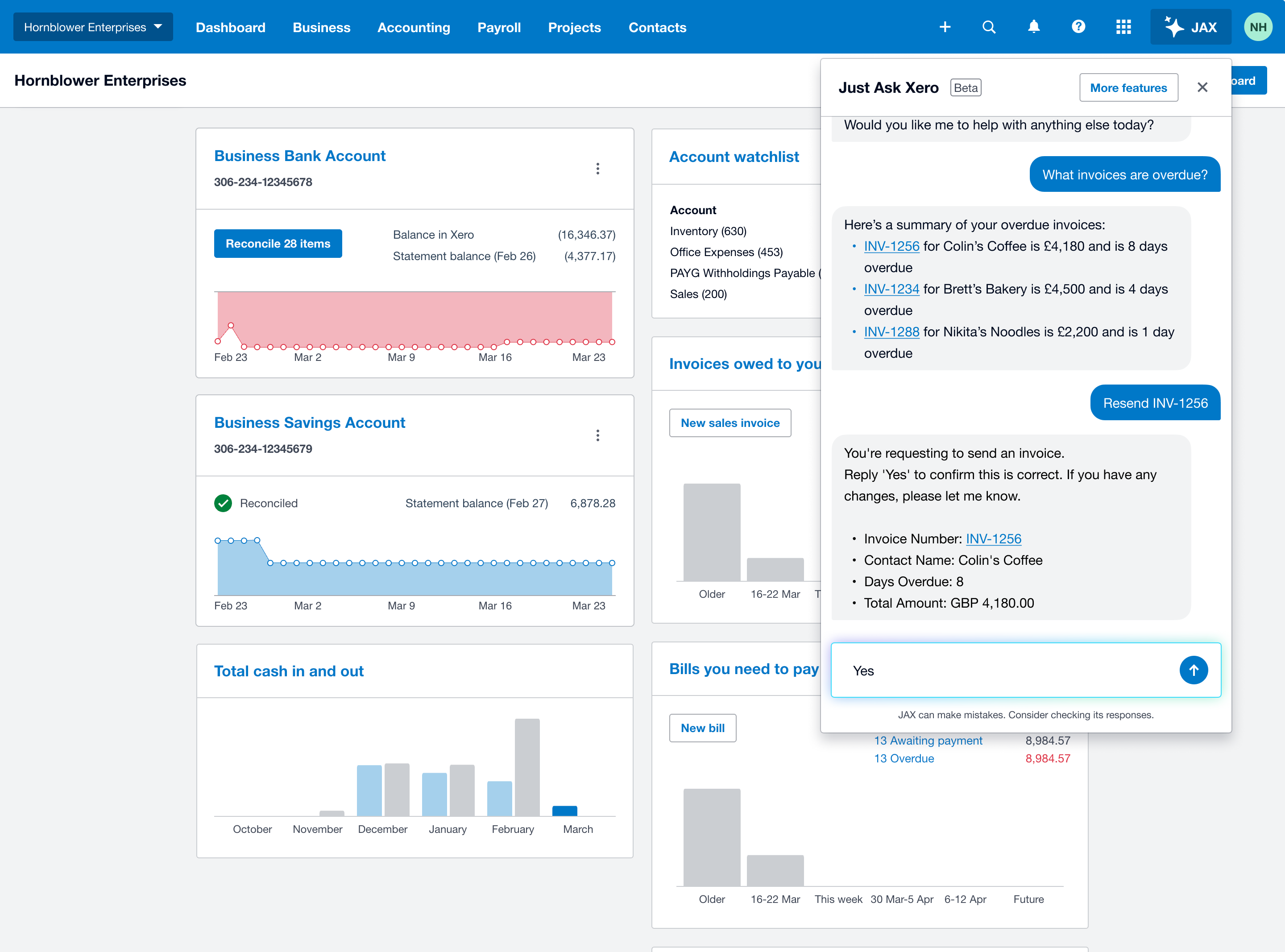Click the New sales invoice button
Image resolution: width=1285 pixels, height=952 pixels.
click(x=730, y=423)
